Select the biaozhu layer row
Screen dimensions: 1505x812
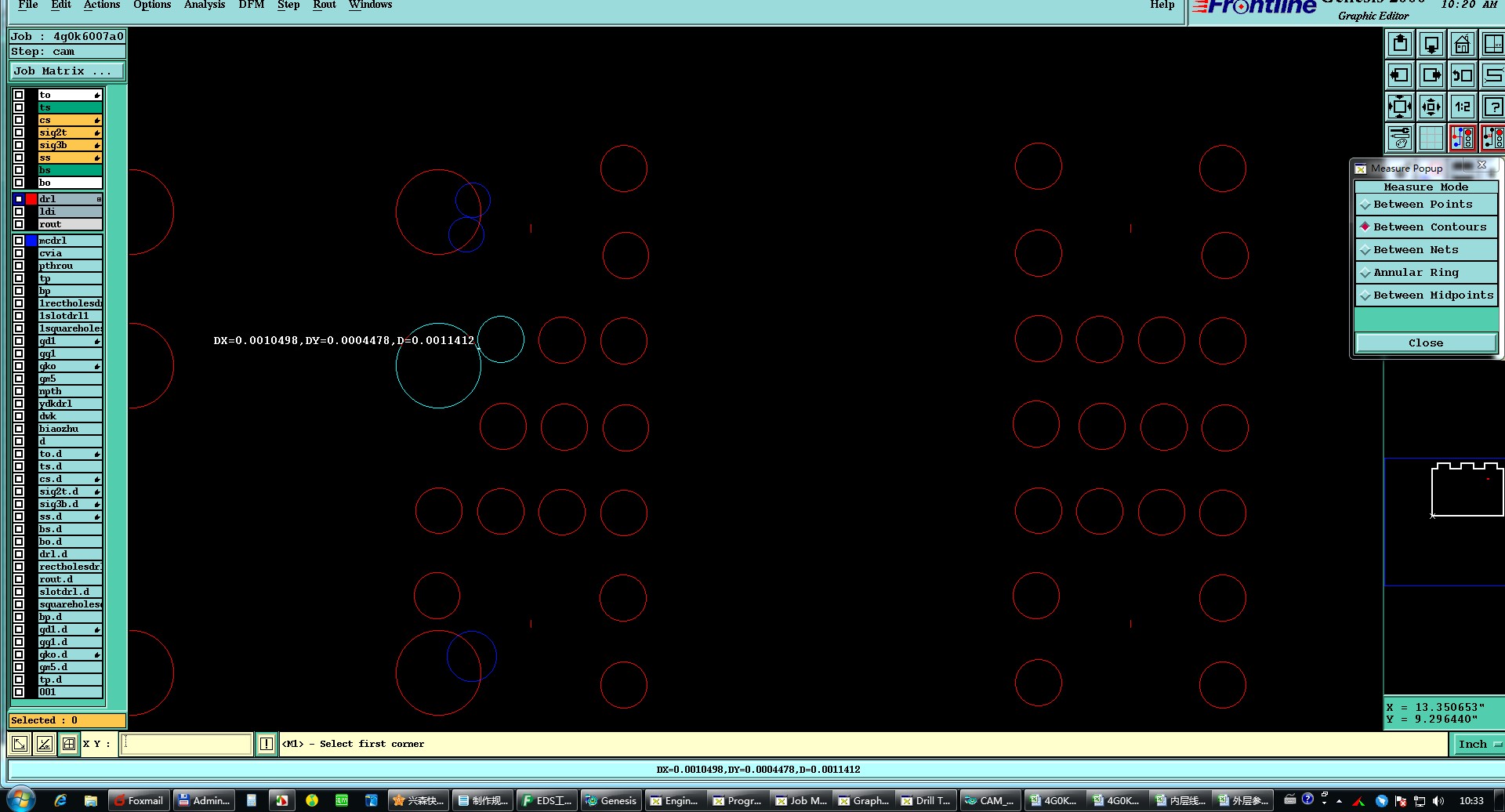click(70, 429)
